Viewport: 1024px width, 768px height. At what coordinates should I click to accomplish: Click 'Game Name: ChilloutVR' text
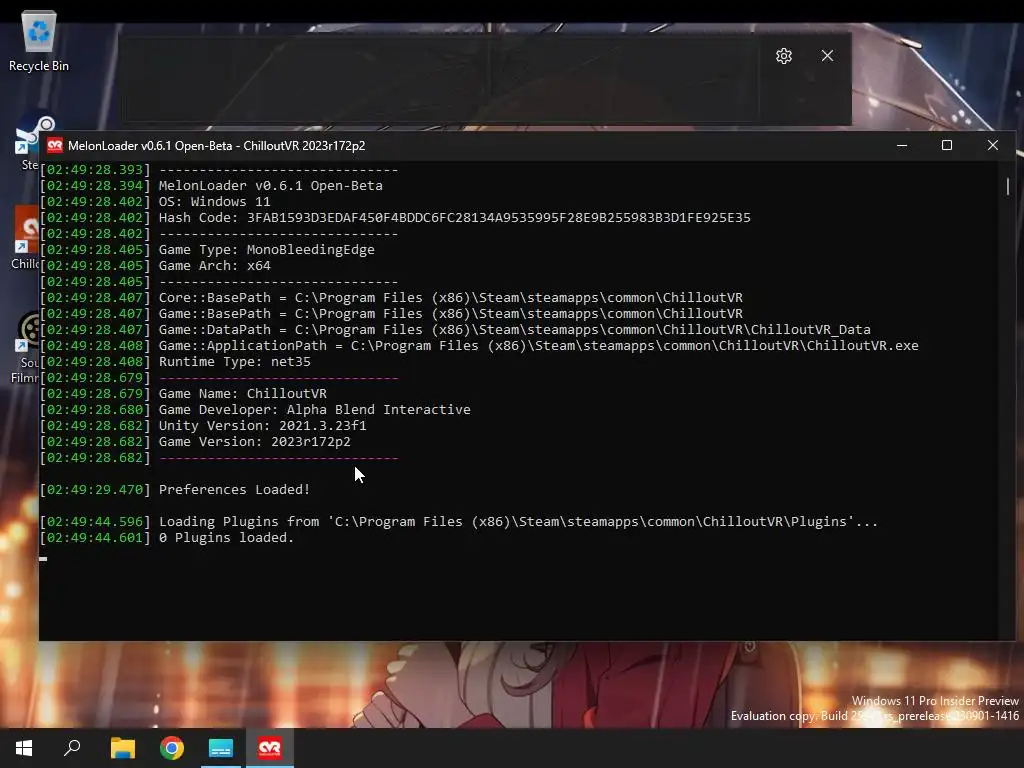pyautogui.click(x=242, y=394)
